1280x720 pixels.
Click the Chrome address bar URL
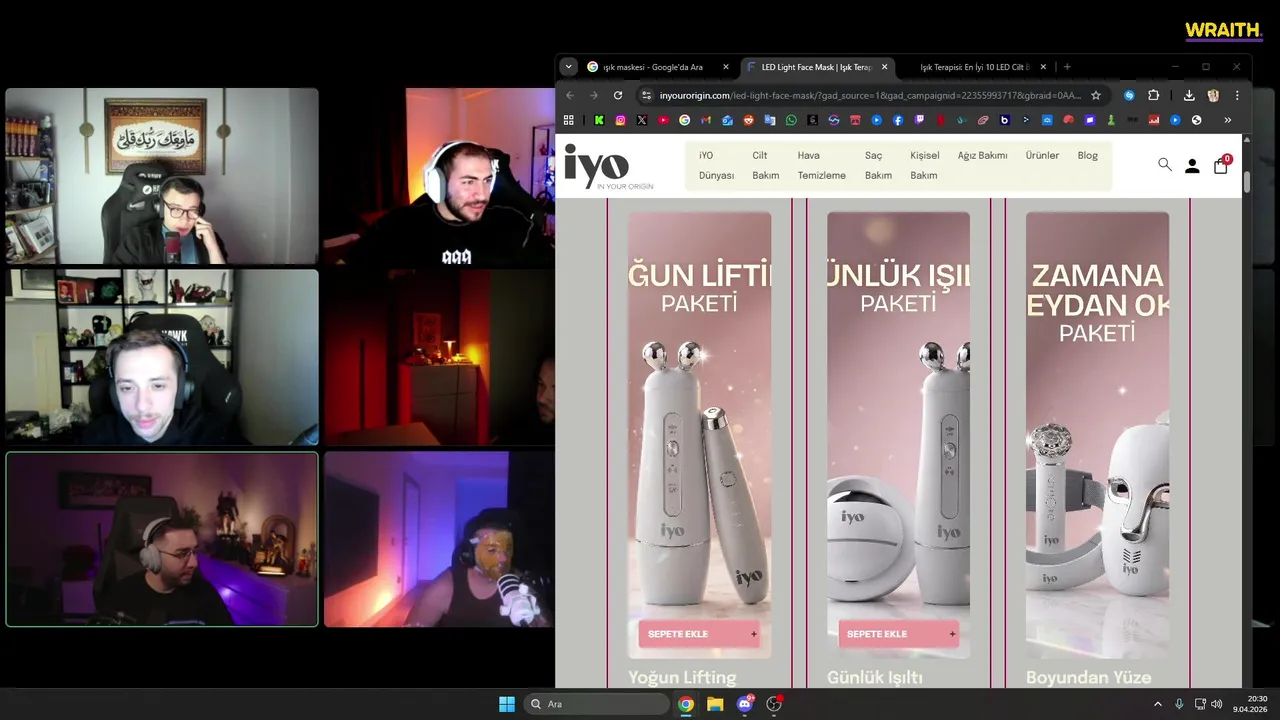pos(870,95)
